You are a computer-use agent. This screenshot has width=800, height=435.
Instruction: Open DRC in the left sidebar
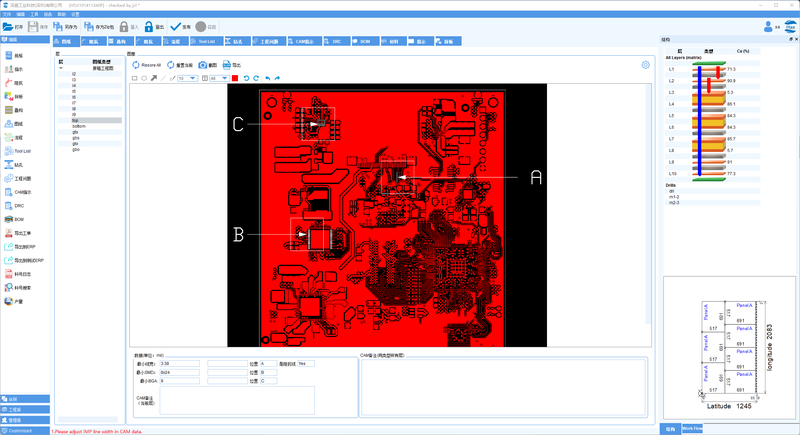pyautogui.click(x=14, y=206)
